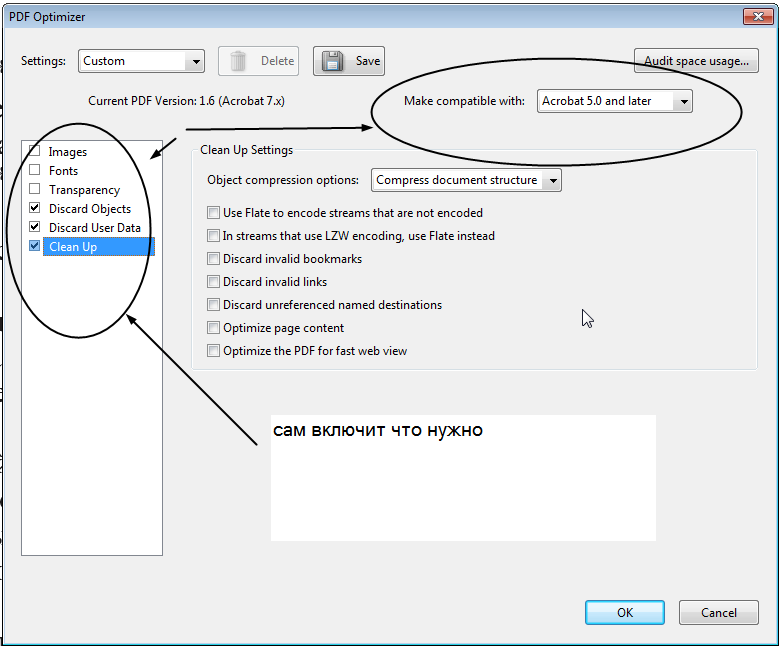779x646 pixels.
Task: Enable the Images panel checkbox
Action: tap(34, 150)
